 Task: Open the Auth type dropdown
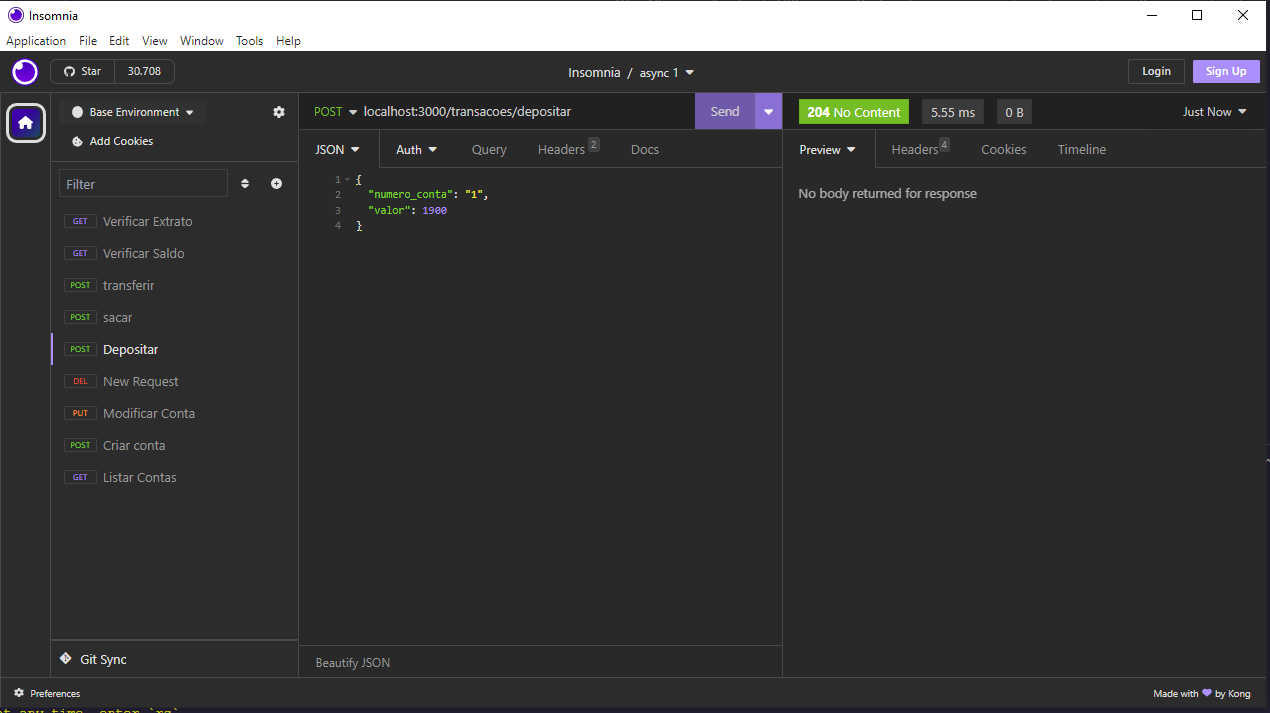click(x=416, y=149)
